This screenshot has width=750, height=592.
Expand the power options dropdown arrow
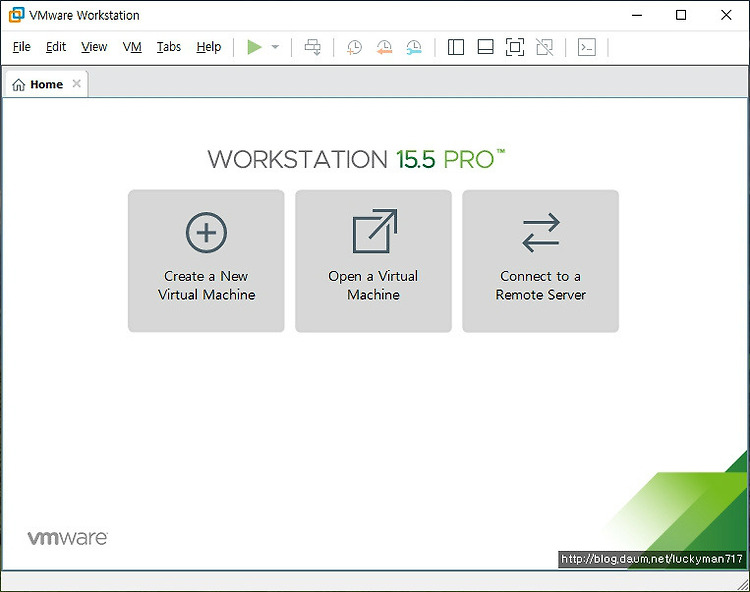[275, 47]
